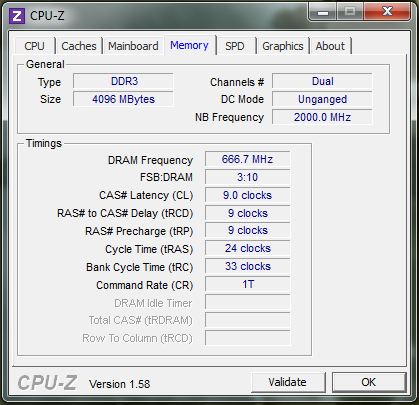Select the DC Mode value Unganged
Screen dimensions: 419x405
(x=322, y=99)
